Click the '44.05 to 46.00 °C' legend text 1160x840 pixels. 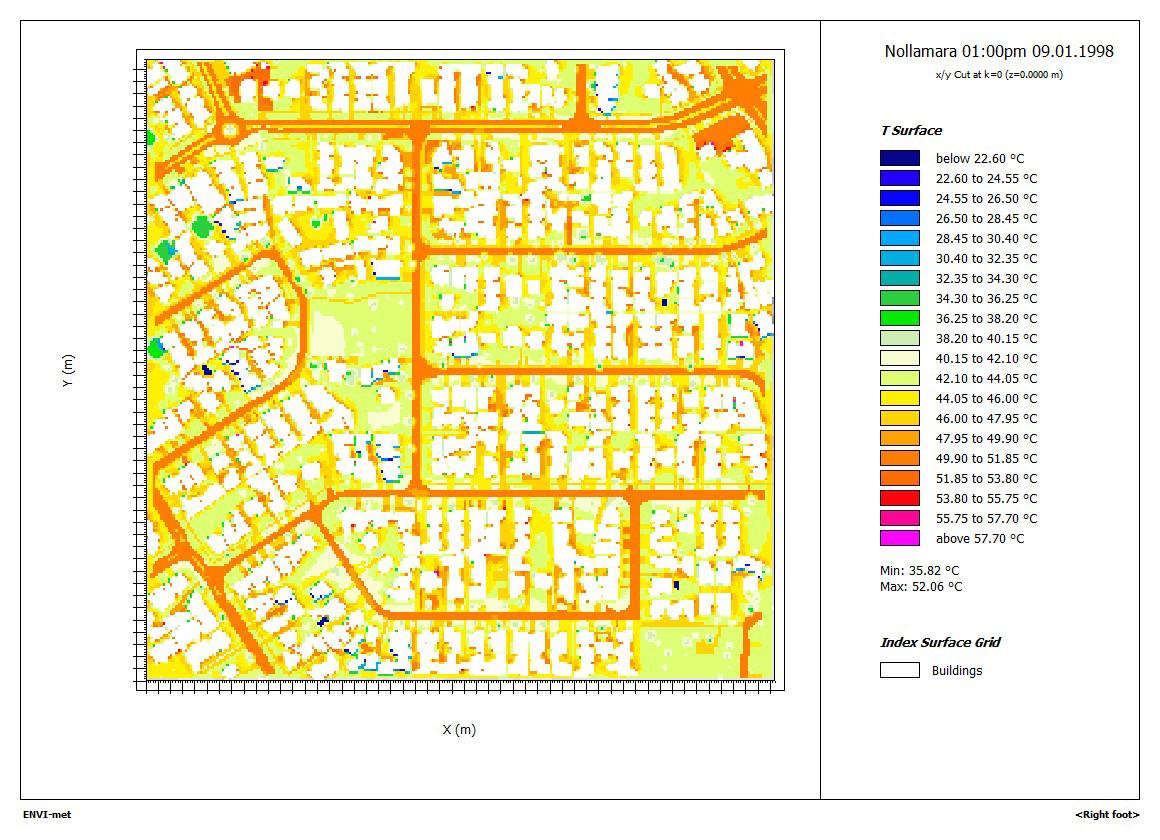pos(986,398)
